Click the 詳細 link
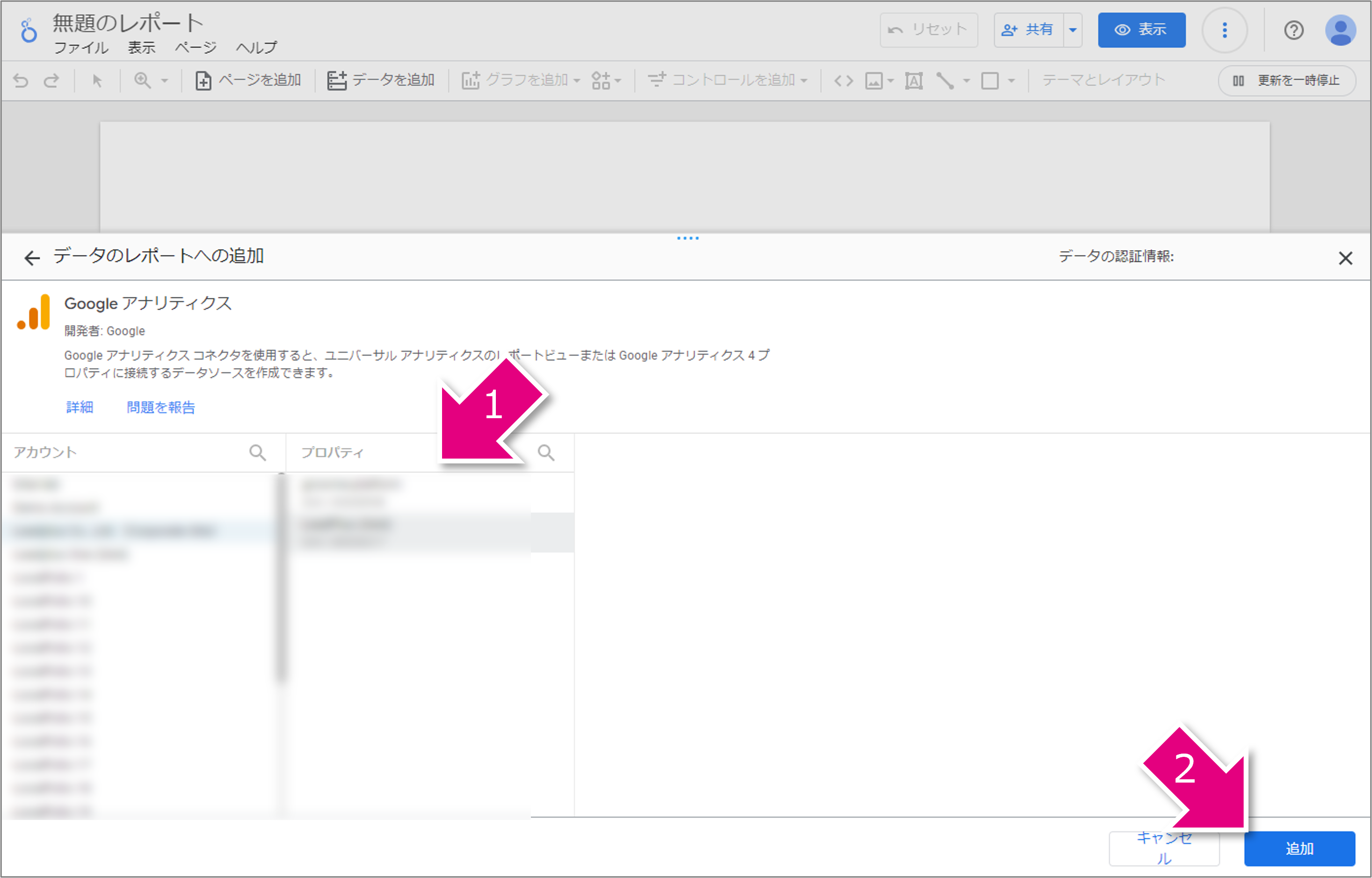The image size is (1372, 878). tap(79, 407)
